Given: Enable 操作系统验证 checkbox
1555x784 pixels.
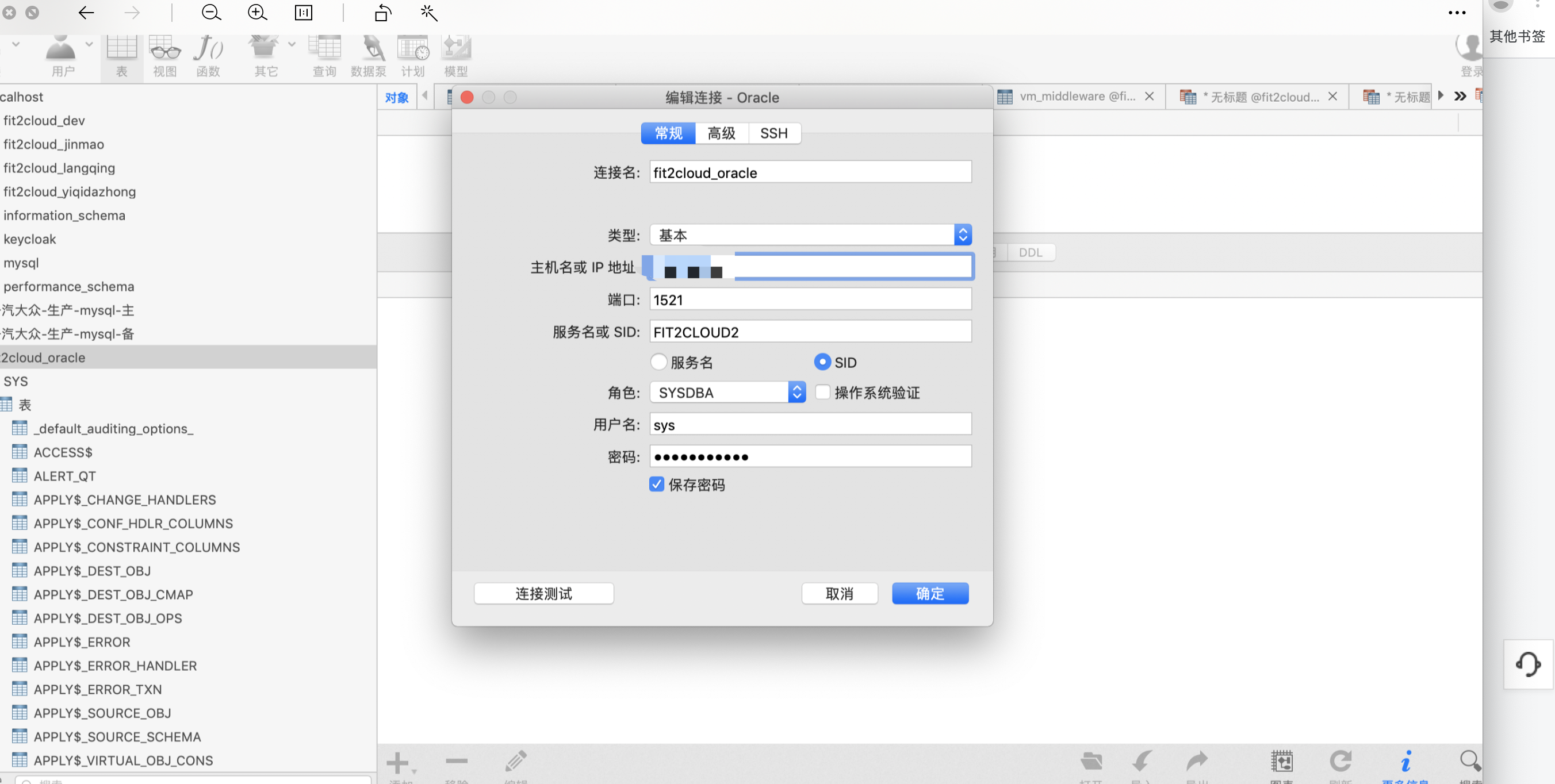Looking at the screenshot, I should pyautogui.click(x=821, y=392).
